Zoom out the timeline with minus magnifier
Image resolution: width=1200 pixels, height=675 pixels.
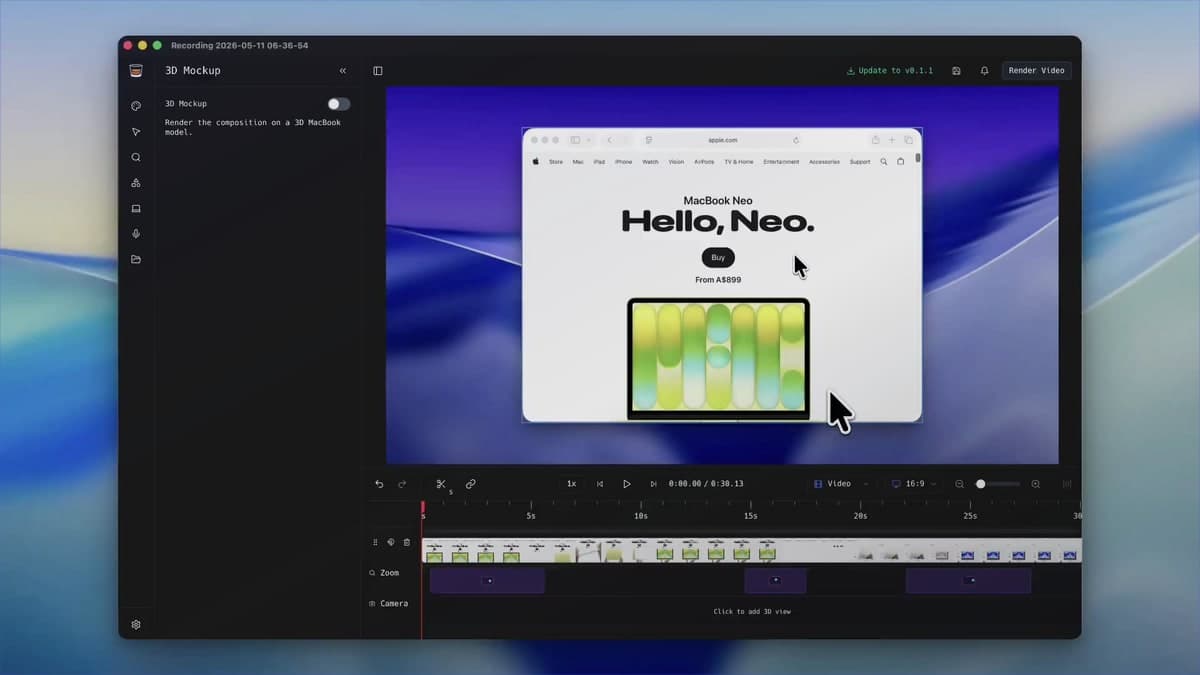960,484
